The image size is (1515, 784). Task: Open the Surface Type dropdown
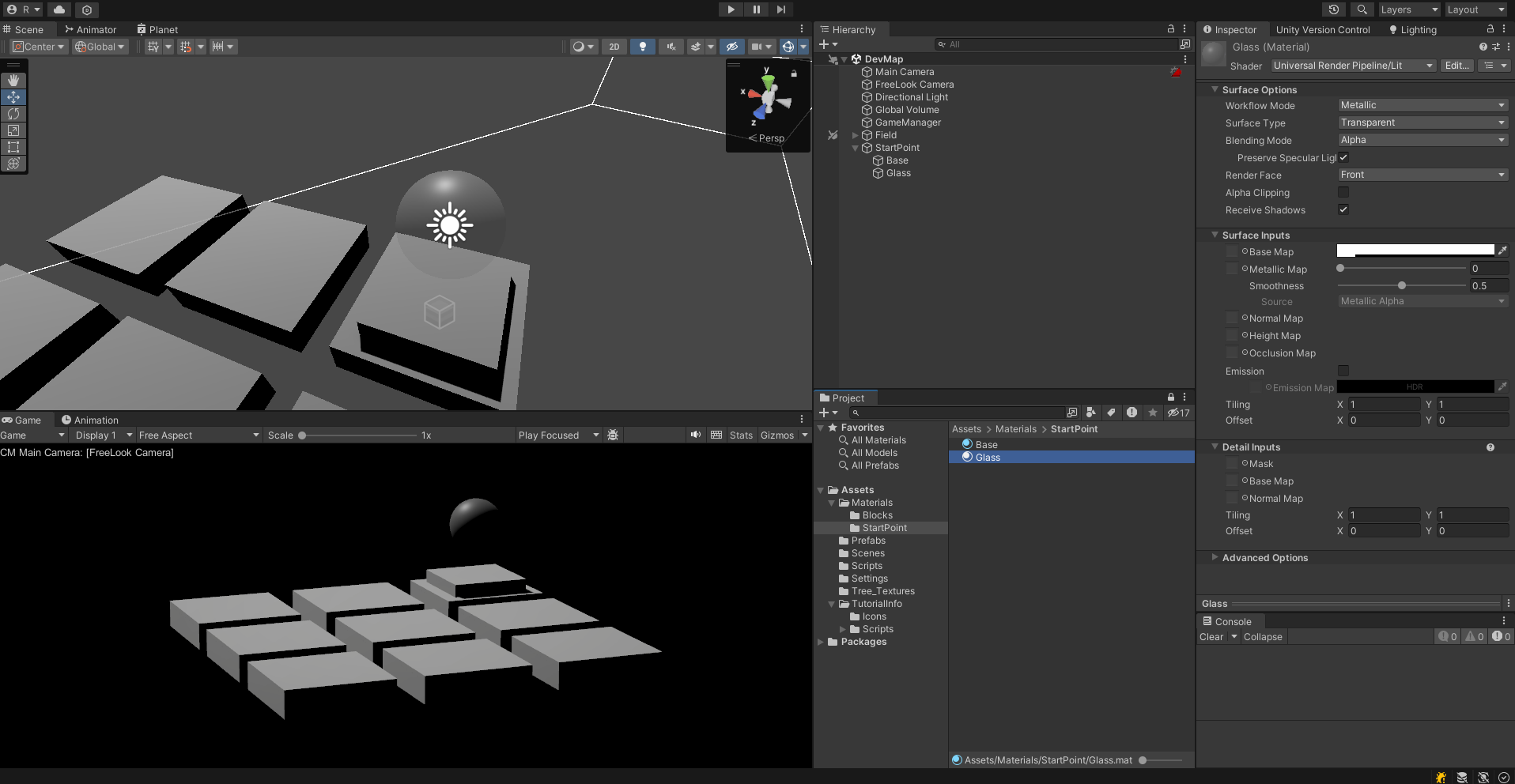pos(1422,122)
